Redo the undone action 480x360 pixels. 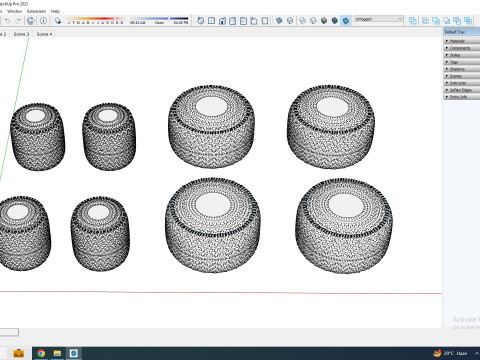18,21
